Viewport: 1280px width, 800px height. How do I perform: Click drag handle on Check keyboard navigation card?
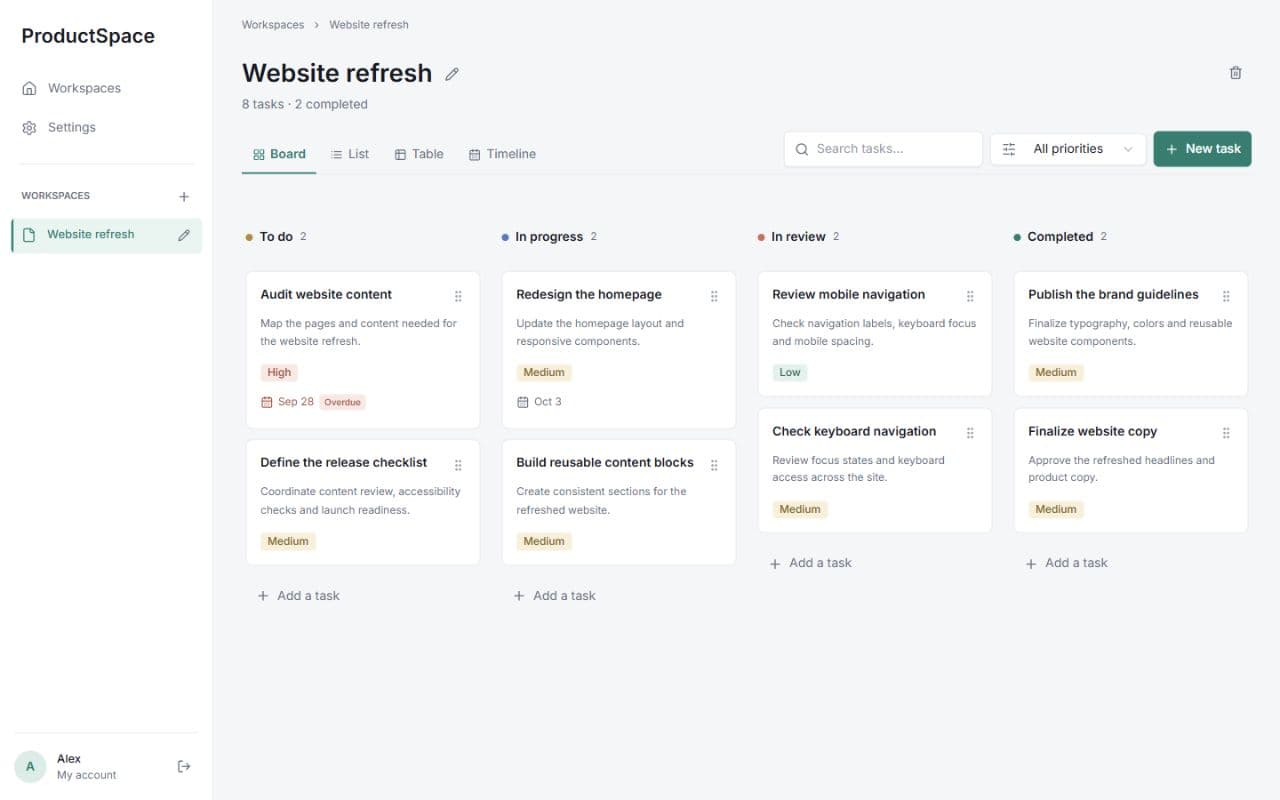point(970,433)
